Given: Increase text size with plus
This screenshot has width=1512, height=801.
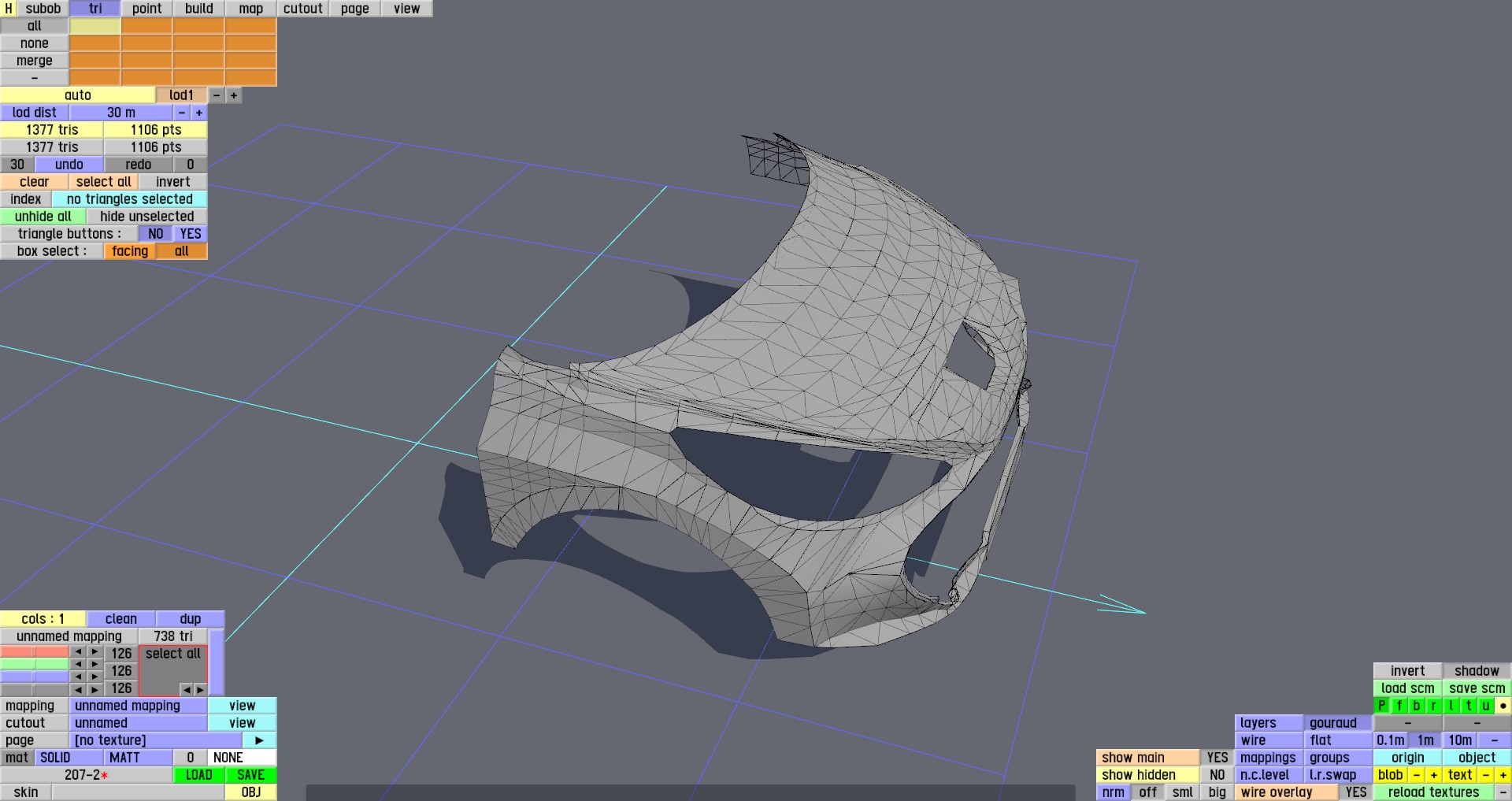Looking at the screenshot, I should 1503,775.
